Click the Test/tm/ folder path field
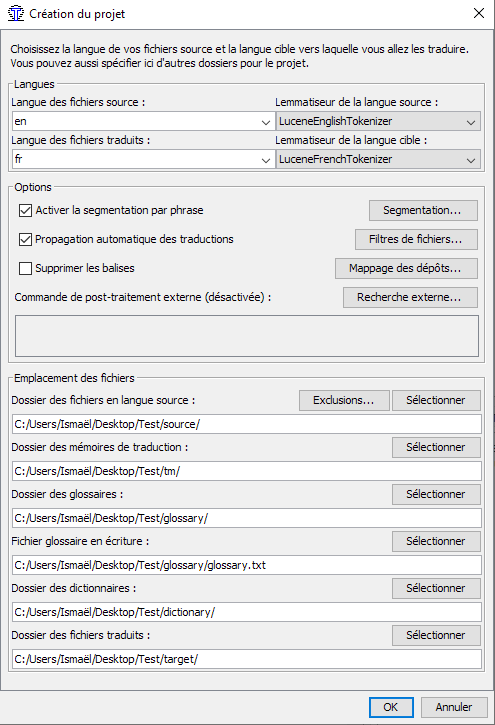The height and width of the screenshot is (725, 495). tap(247, 471)
